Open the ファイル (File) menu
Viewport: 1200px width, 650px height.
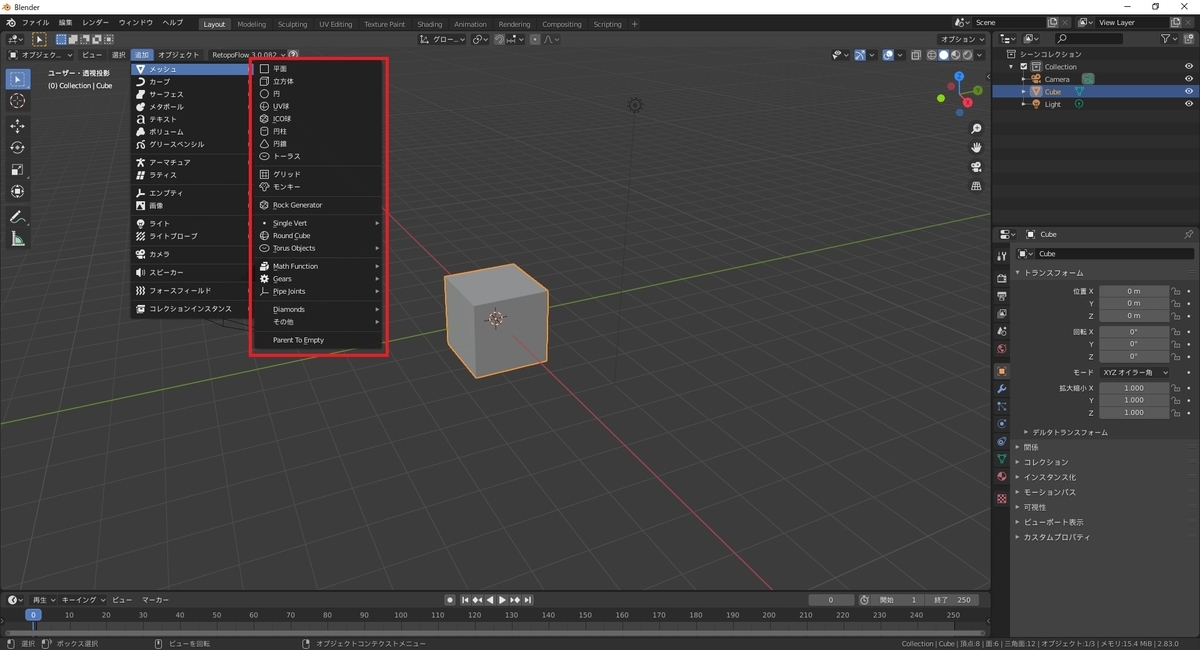34,22
